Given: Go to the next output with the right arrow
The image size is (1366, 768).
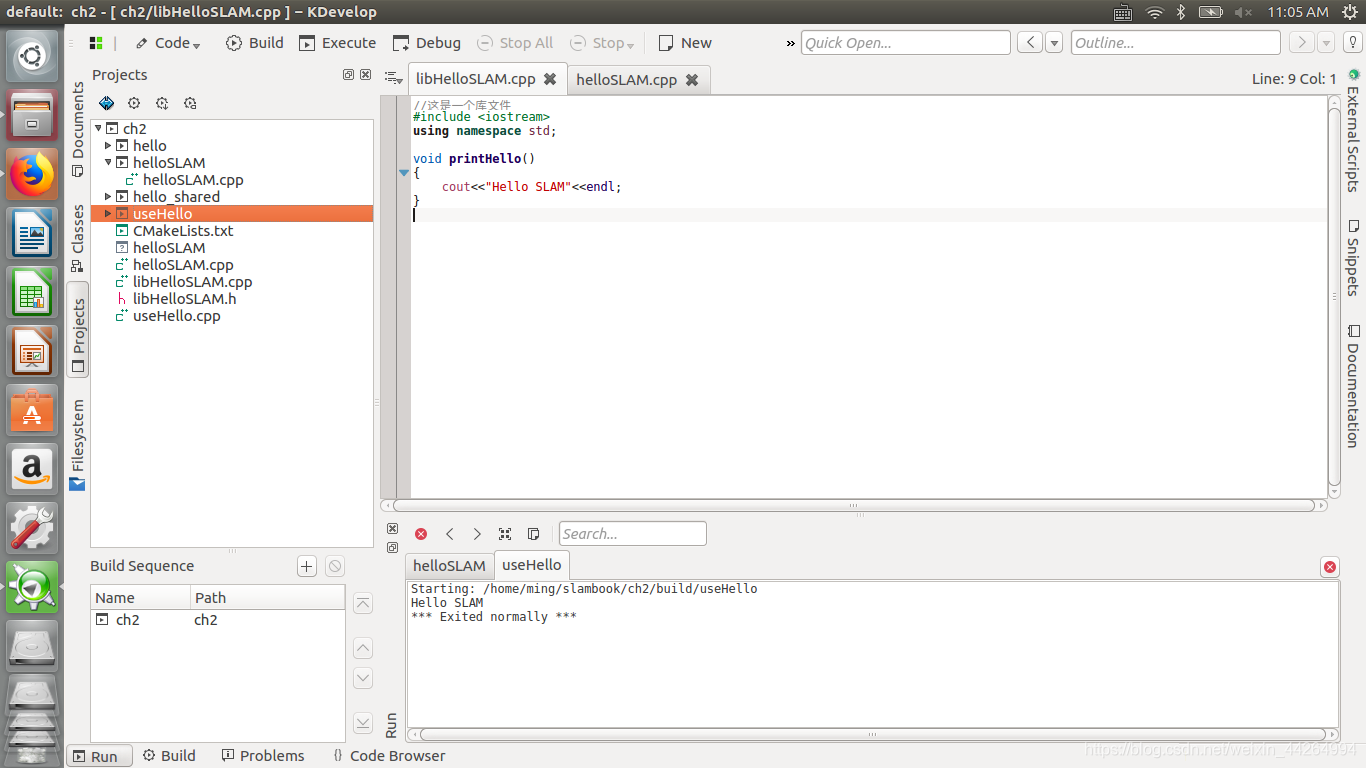Looking at the screenshot, I should click(x=477, y=534).
